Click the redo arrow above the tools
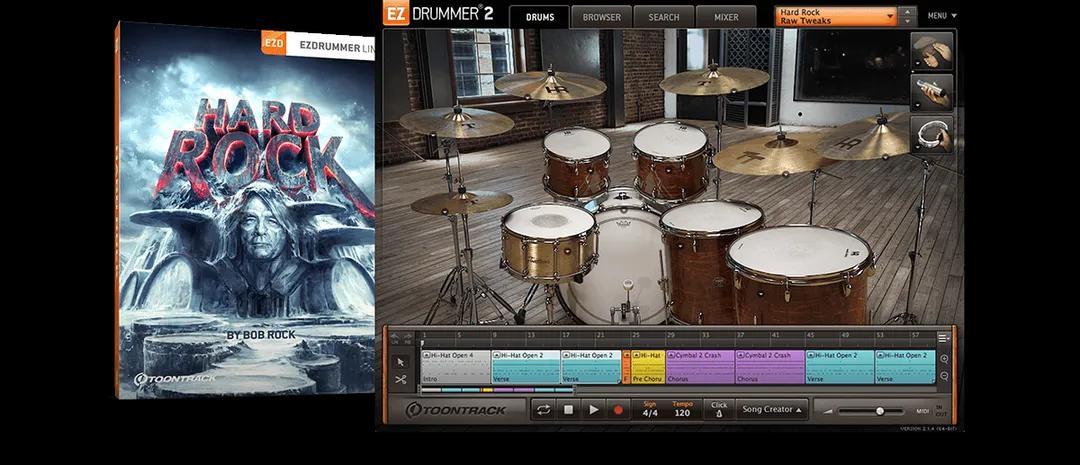This screenshot has height=465, width=1080. pyautogui.click(x=408, y=336)
